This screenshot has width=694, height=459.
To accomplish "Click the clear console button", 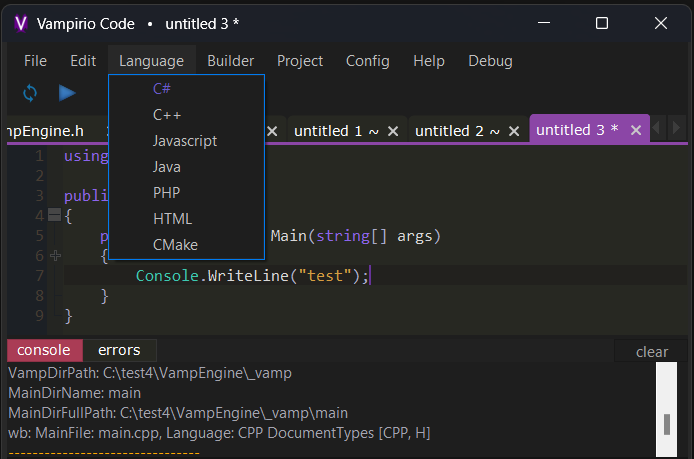I will click(x=651, y=351).
